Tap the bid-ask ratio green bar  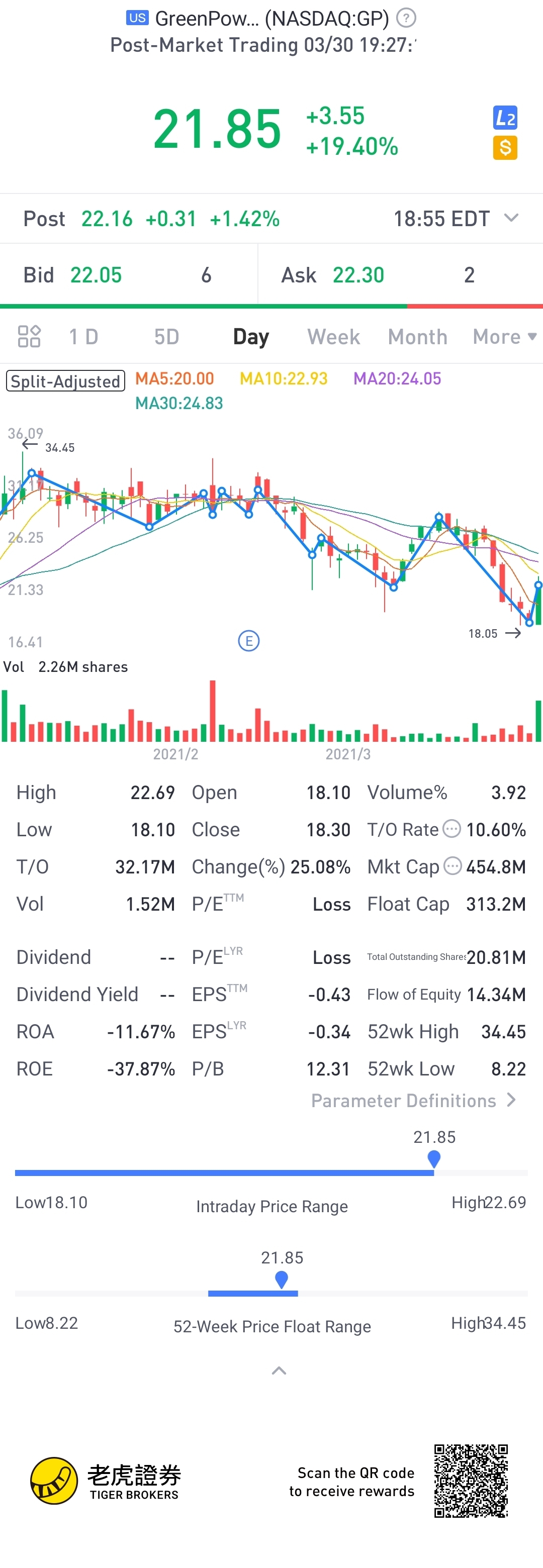tap(203, 306)
